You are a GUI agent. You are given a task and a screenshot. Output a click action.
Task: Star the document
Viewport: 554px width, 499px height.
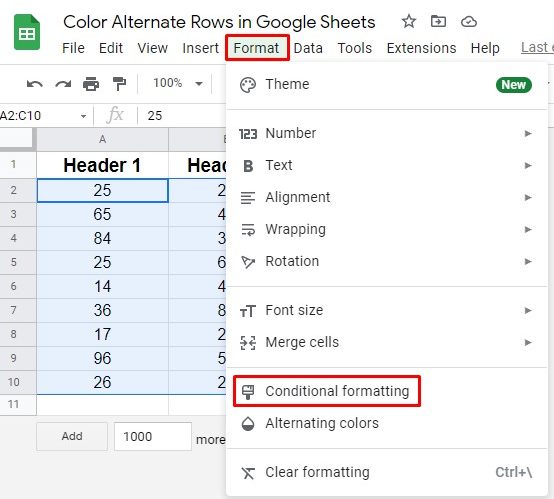tap(409, 22)
